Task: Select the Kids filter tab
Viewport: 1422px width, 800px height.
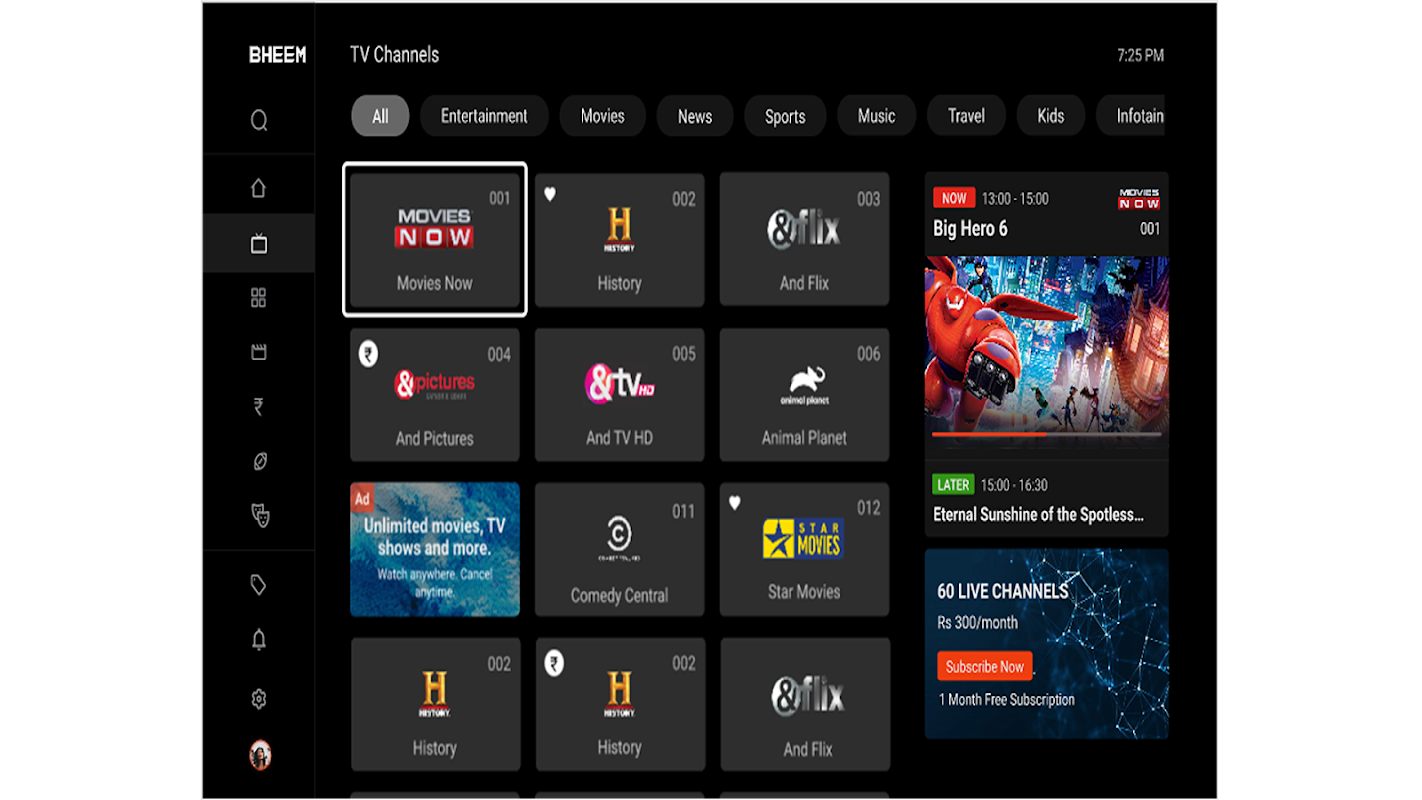Action: [1051, 116]
